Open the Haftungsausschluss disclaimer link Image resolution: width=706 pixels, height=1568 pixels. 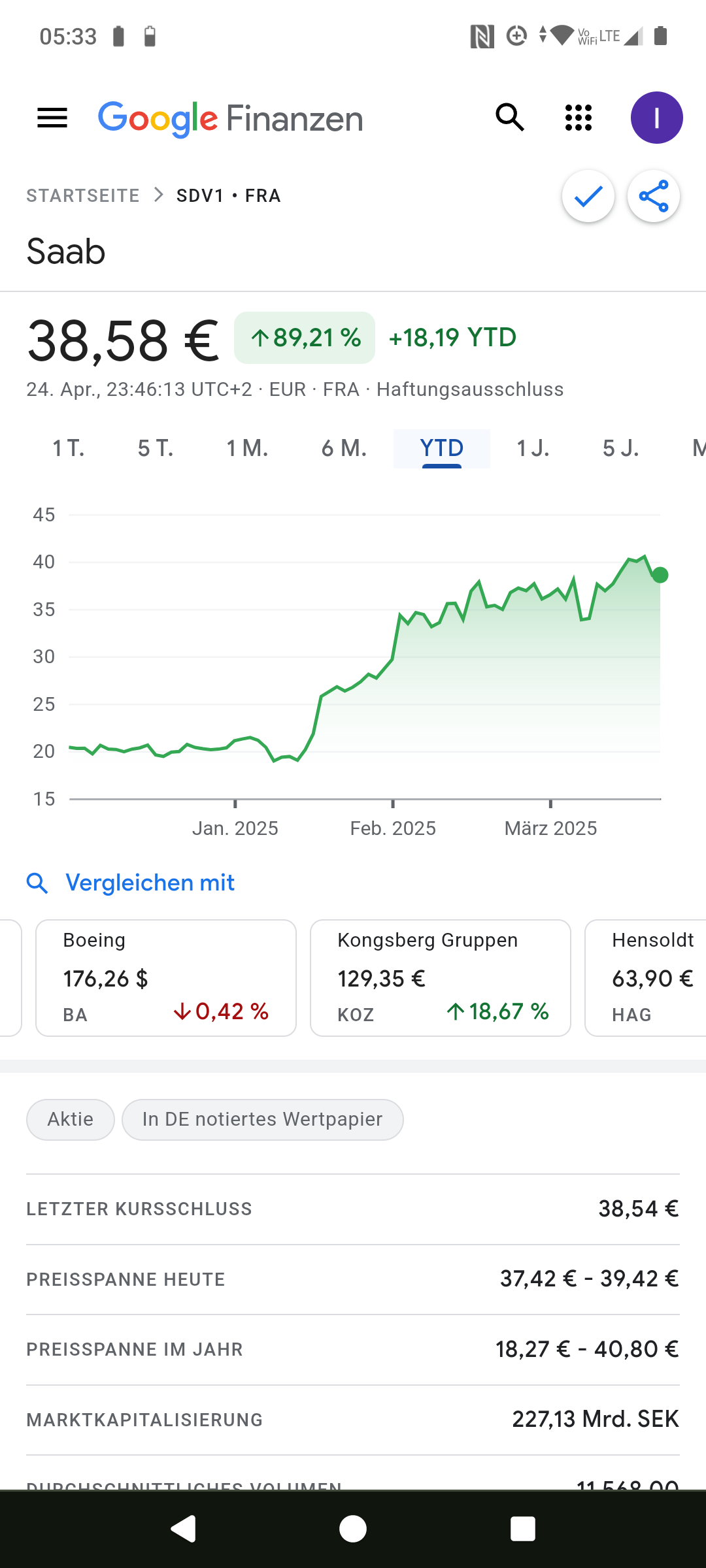point(470,389)
